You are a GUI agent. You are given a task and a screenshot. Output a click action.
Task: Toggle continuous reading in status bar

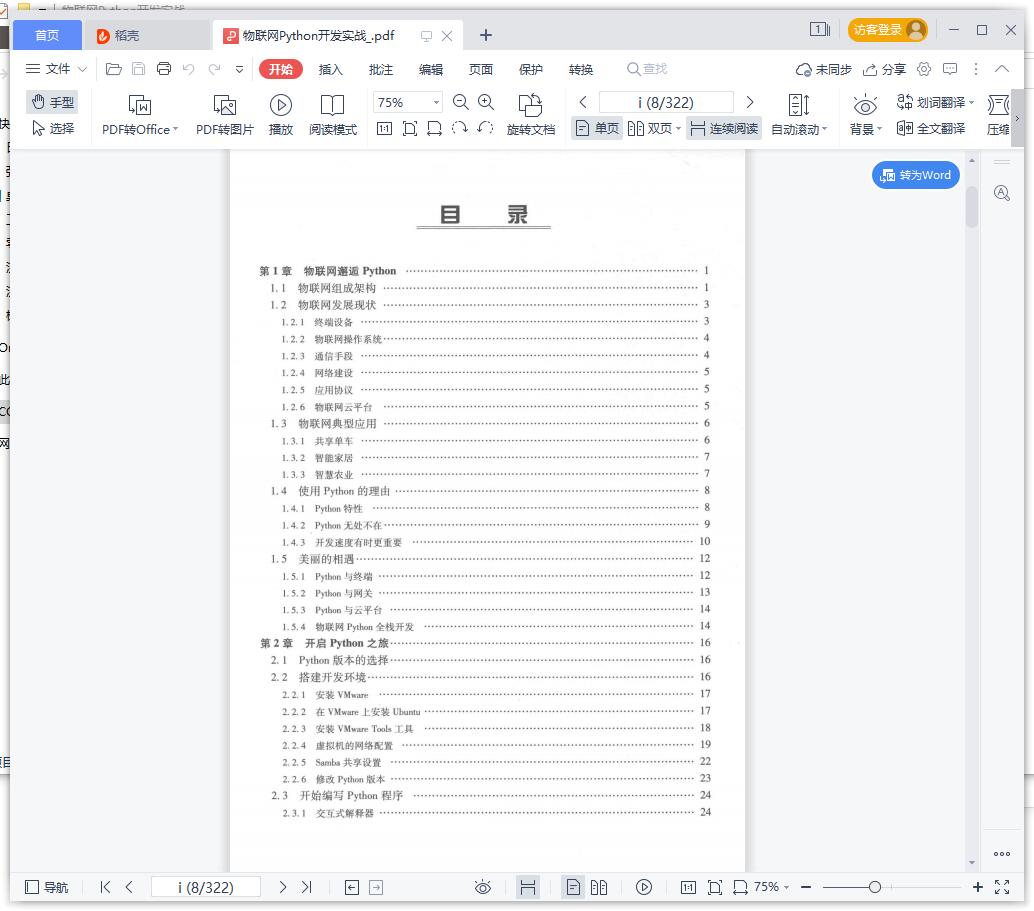tap(528, 887)
